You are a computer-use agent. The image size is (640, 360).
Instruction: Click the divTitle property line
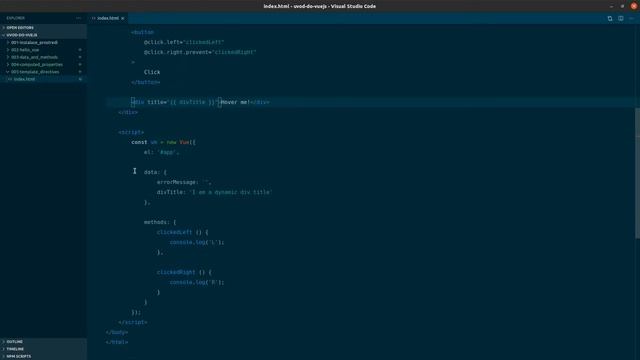[214, 192]
